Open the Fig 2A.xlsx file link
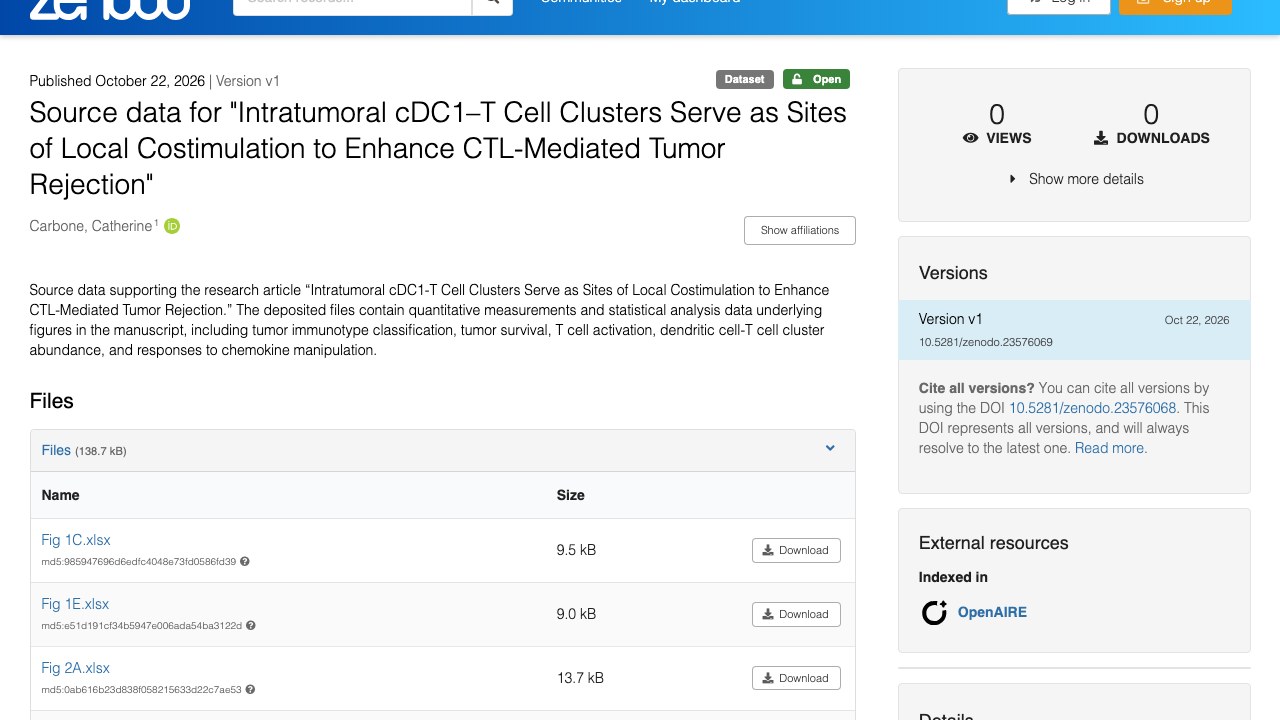This screenshot has width=1280, height=720. click(x=76, y=668)
